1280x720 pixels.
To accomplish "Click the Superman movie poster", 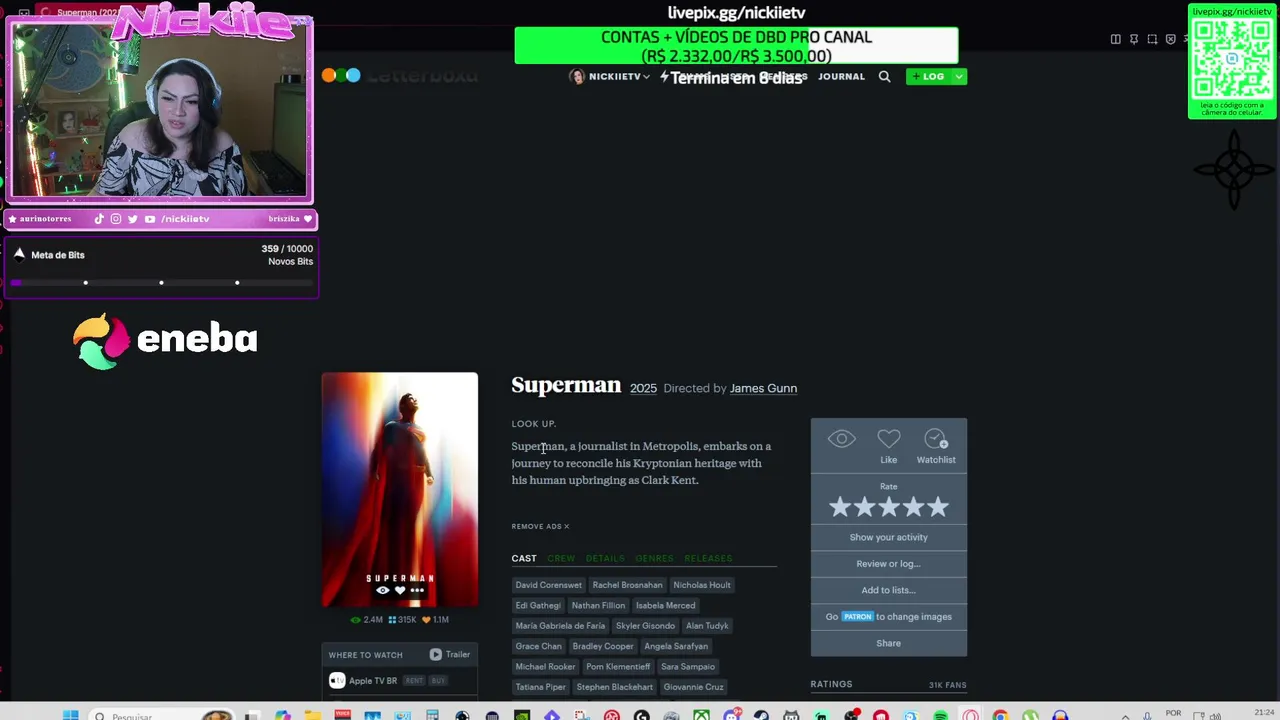I will [400, 489].
